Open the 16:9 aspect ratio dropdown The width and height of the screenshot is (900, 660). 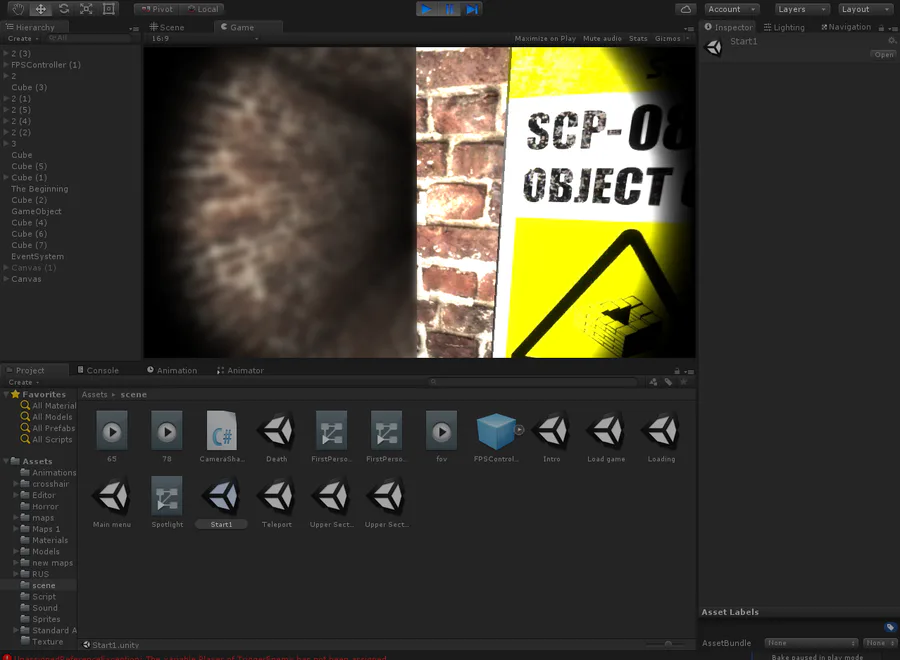(204, 38)
